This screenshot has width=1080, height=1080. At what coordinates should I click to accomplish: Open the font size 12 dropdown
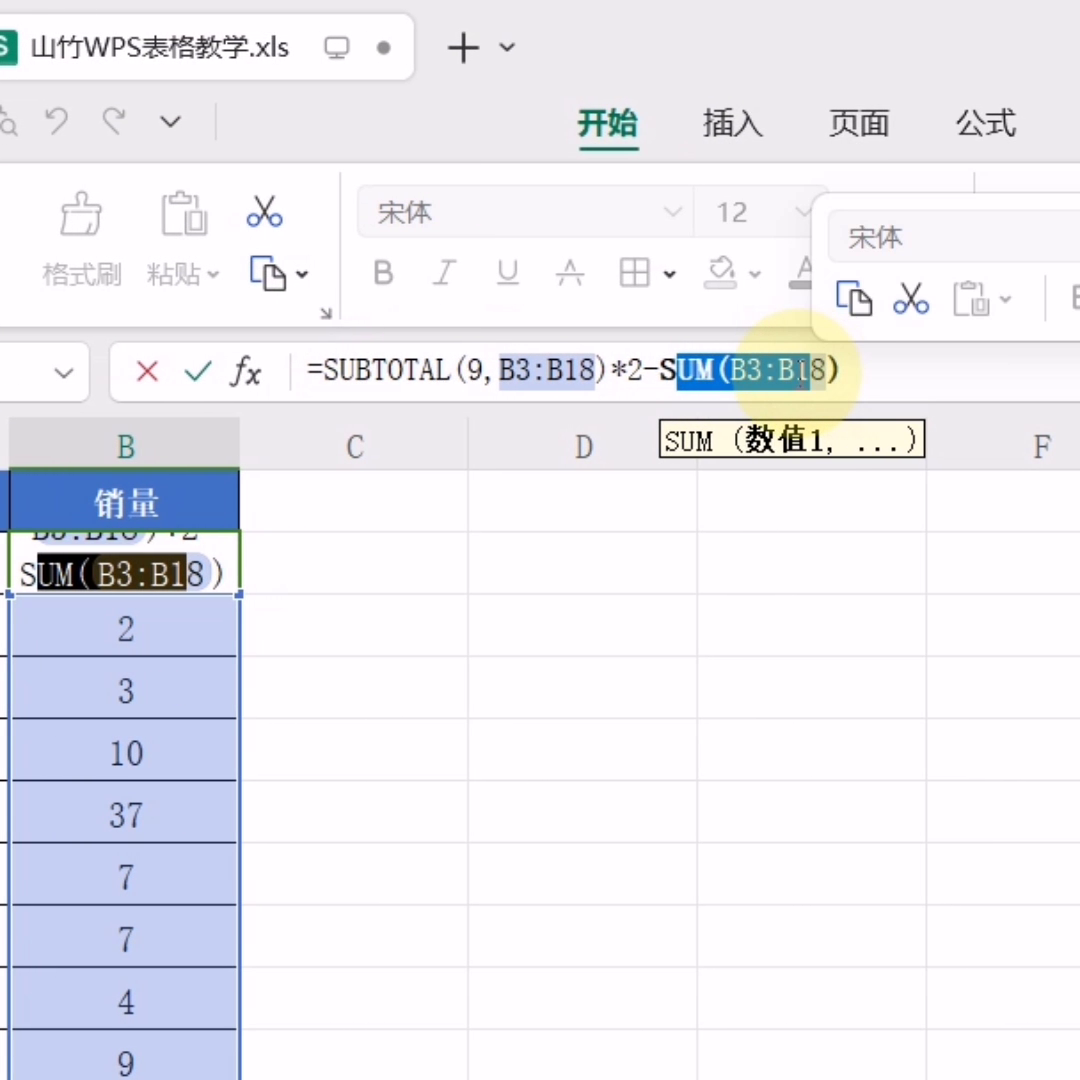pyautogui.click(x=754, y=211)
